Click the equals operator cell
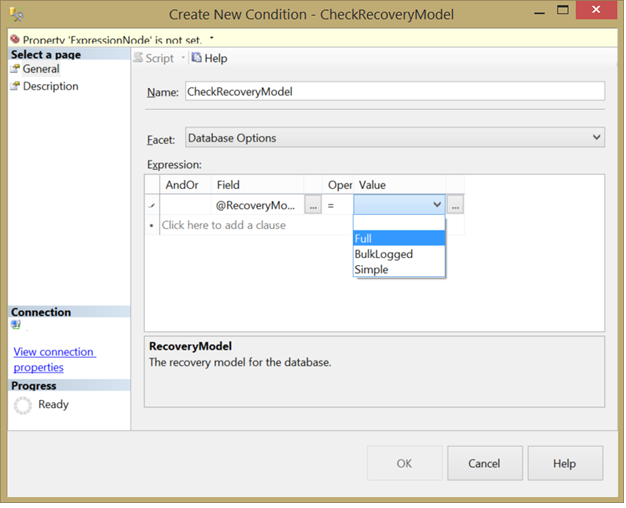The image size is (626, 508). (338, 206)
